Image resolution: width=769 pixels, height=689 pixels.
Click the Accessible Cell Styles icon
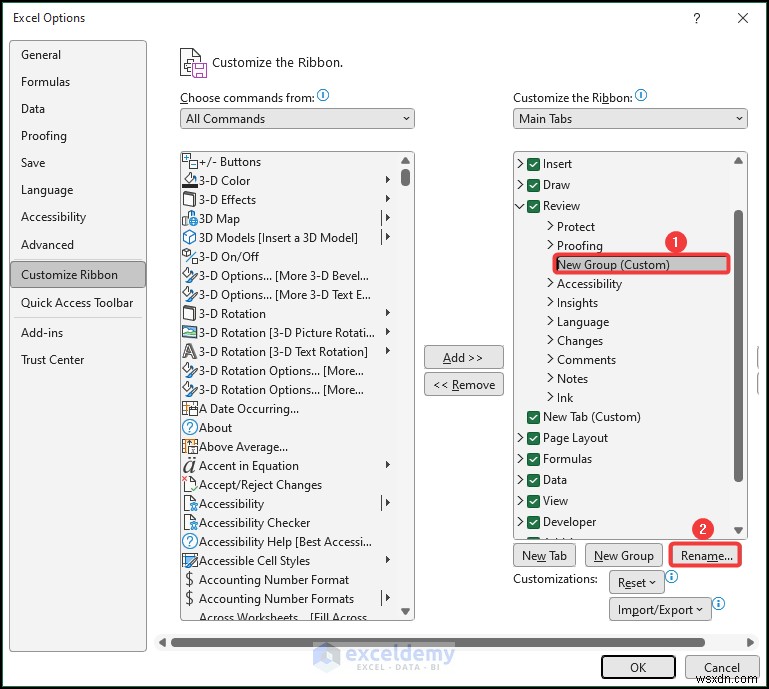click(x=190, y=561)
